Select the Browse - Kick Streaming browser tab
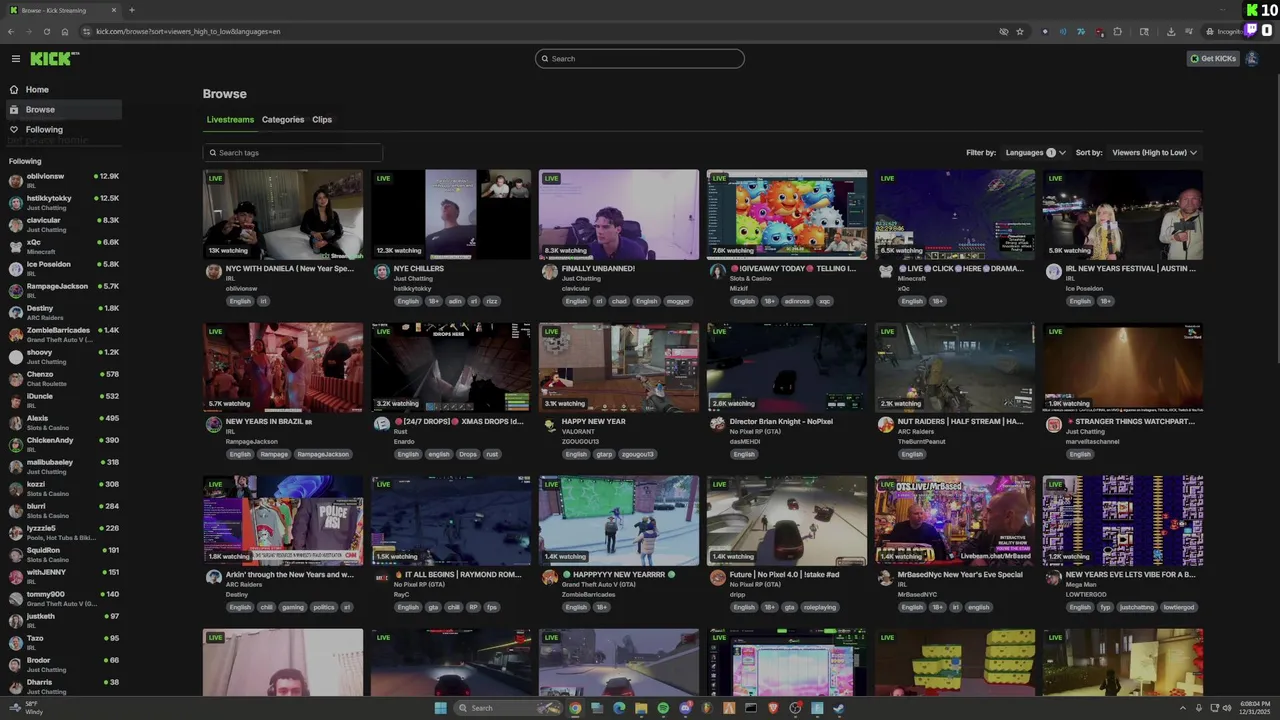Image resolution: width=1280 pixels, height=720 pixels. (63, 10)
